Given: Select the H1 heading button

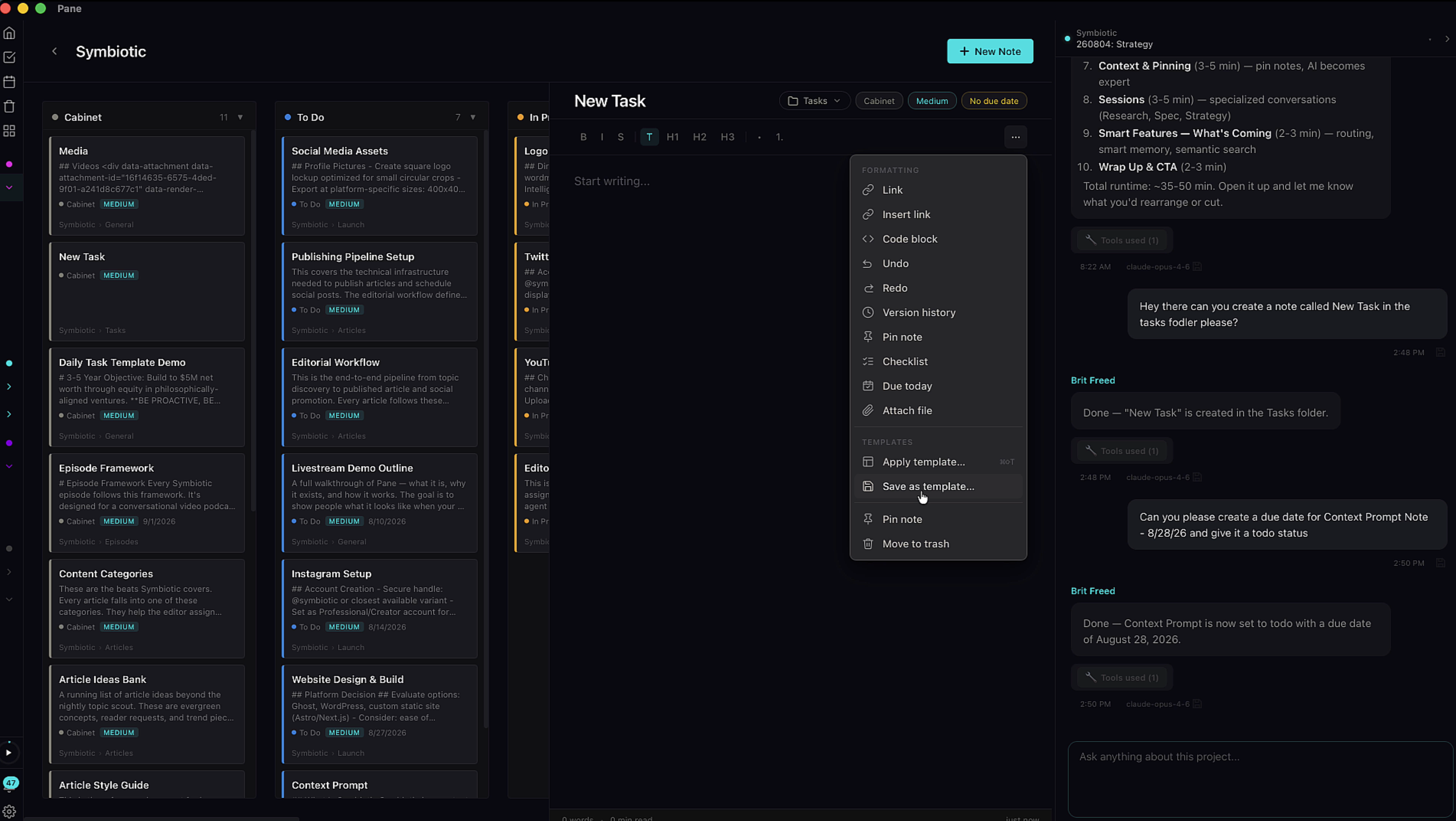Looking at the screenshot, I should point(673,137).
